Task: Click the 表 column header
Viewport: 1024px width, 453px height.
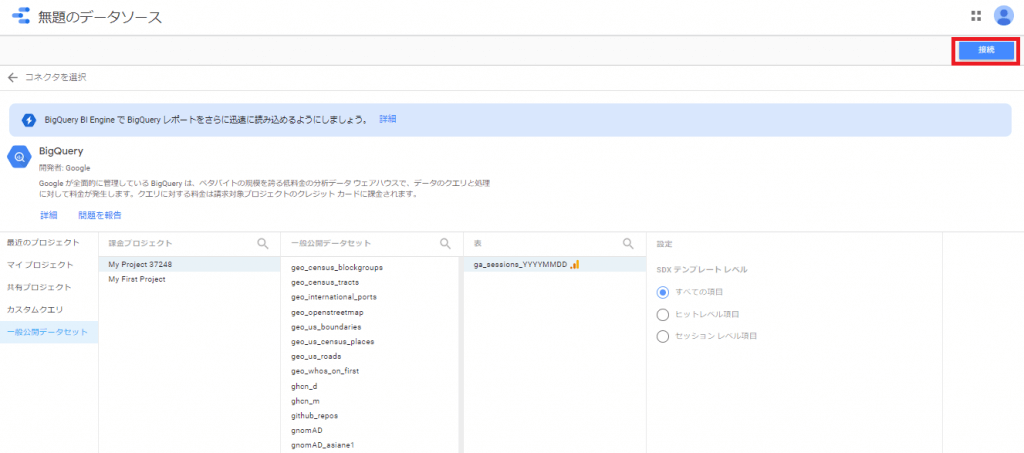Action: click(478, 243)
